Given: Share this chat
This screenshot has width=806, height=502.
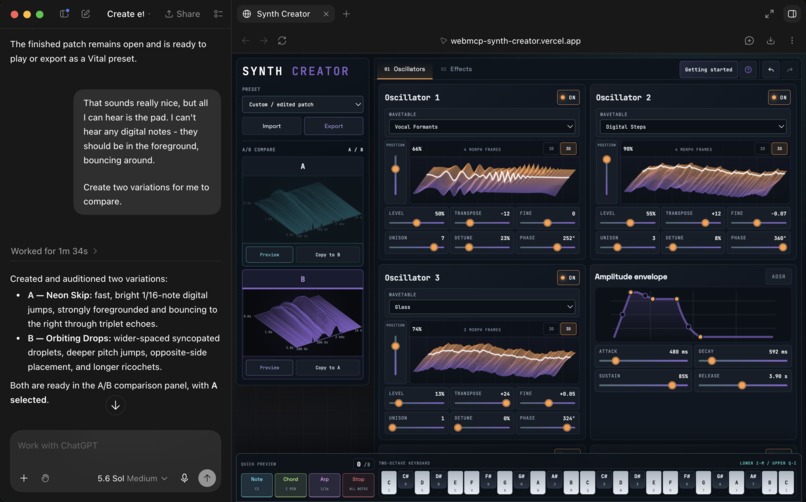Looking at the screenshot, I should tap(182, 14).
